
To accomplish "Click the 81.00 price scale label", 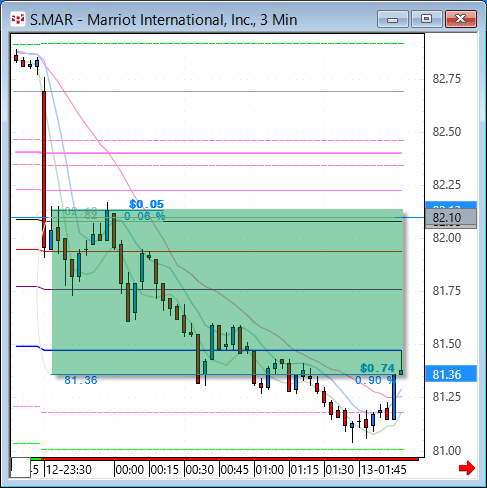I will pyautogui.click(x=447, y=451).
